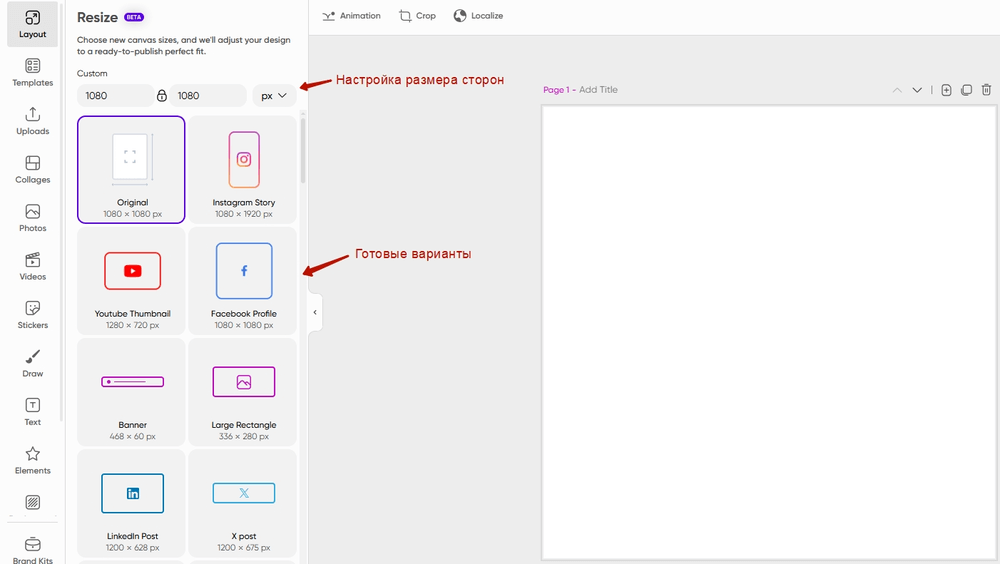Screen dimensions: 1000x564
Task: Expand the px units dropdown
Action: 274,96
